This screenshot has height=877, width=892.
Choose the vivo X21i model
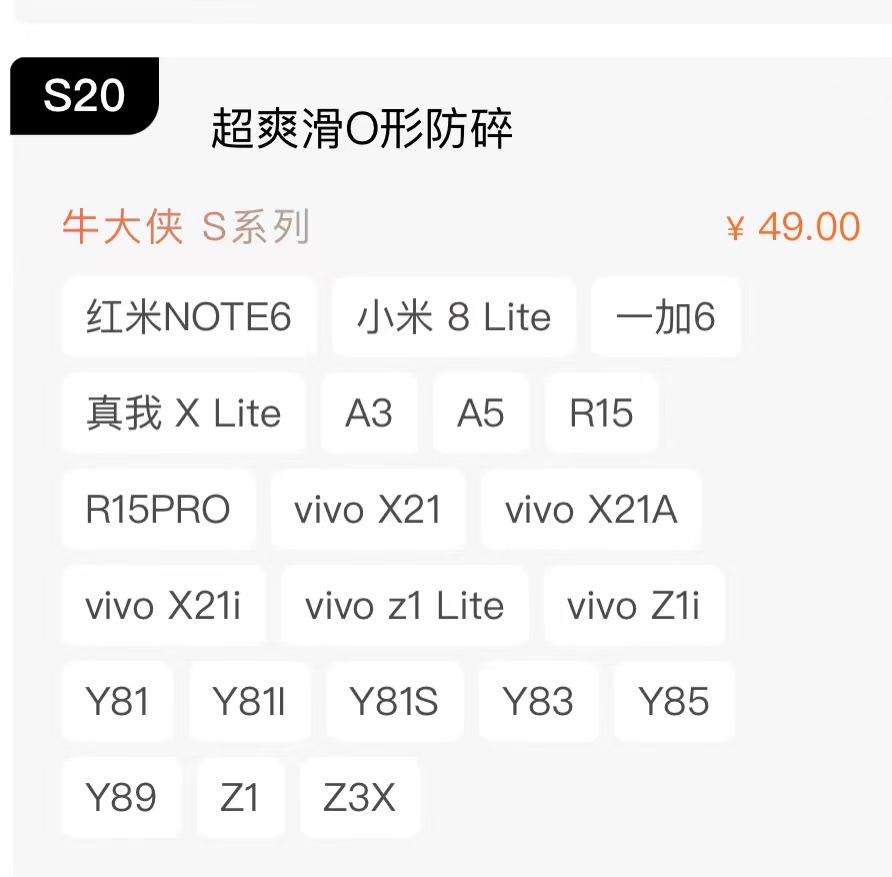click(163, 606)
